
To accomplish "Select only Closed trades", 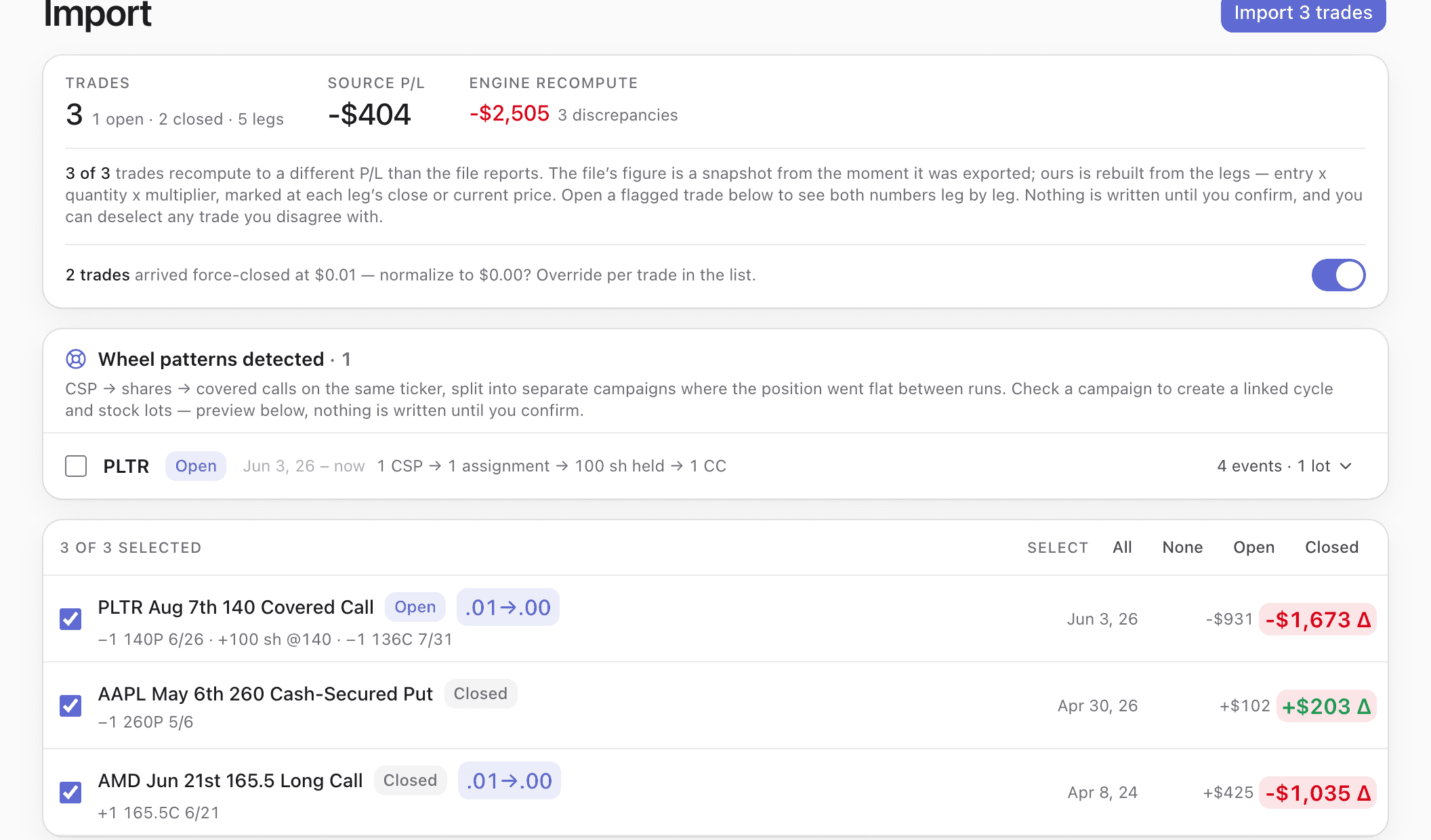I will (1332, 547).
